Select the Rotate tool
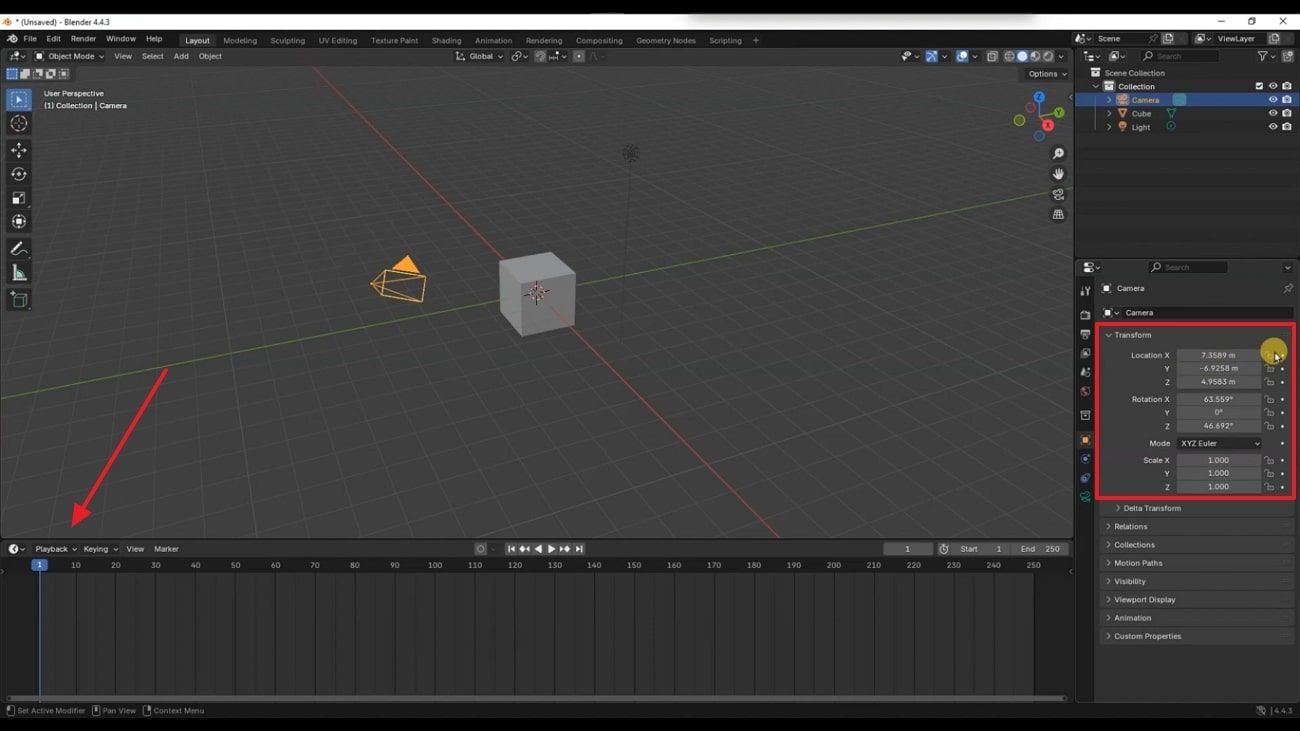 tap(18, 173)
